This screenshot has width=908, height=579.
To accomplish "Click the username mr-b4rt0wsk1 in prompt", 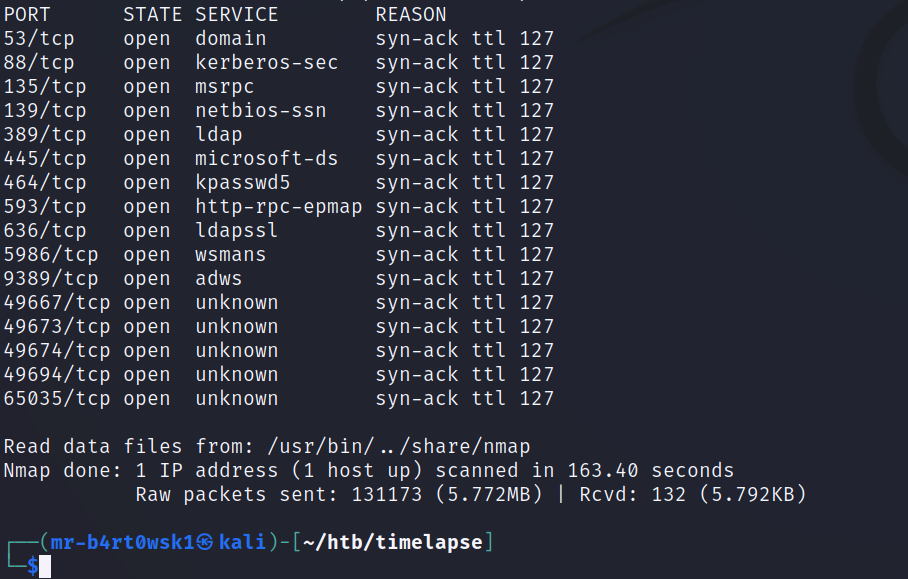I will 123,542.
